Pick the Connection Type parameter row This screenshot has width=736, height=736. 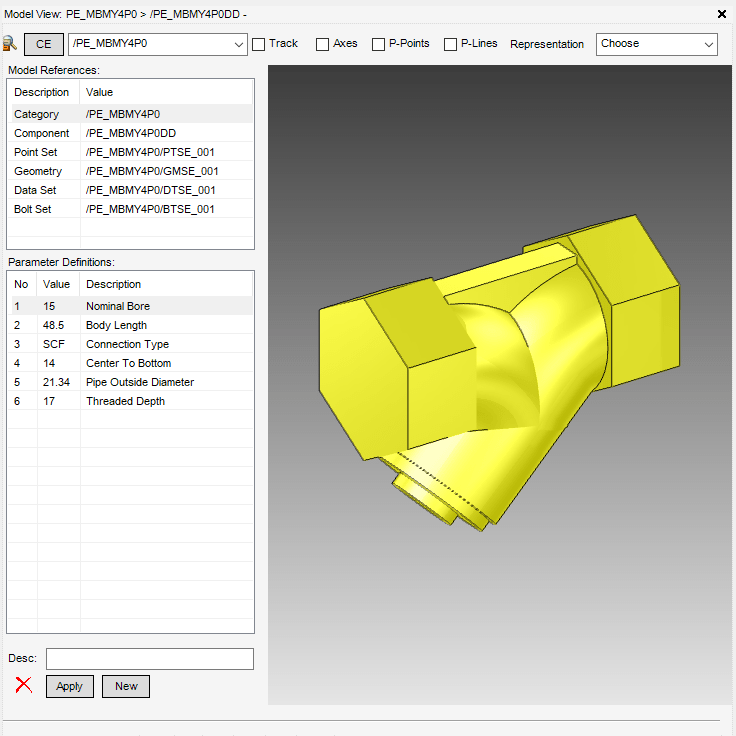[x=132, y=344]
